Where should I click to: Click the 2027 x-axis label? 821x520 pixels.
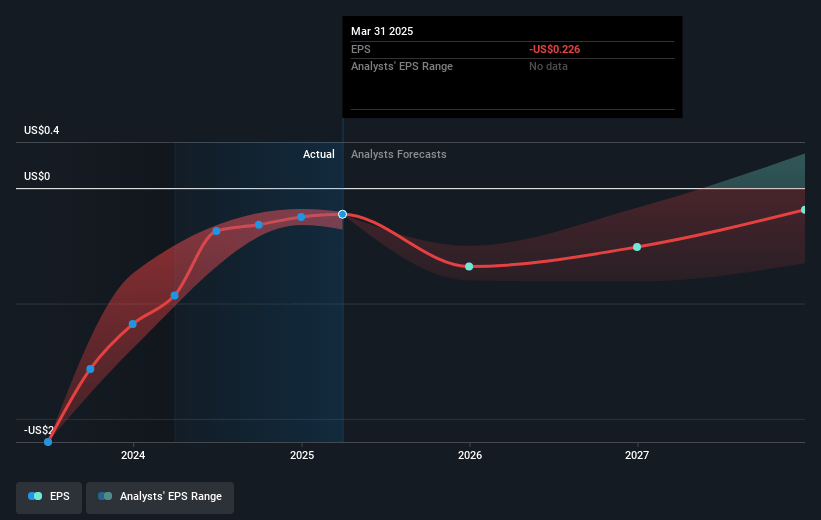point(637,455)
